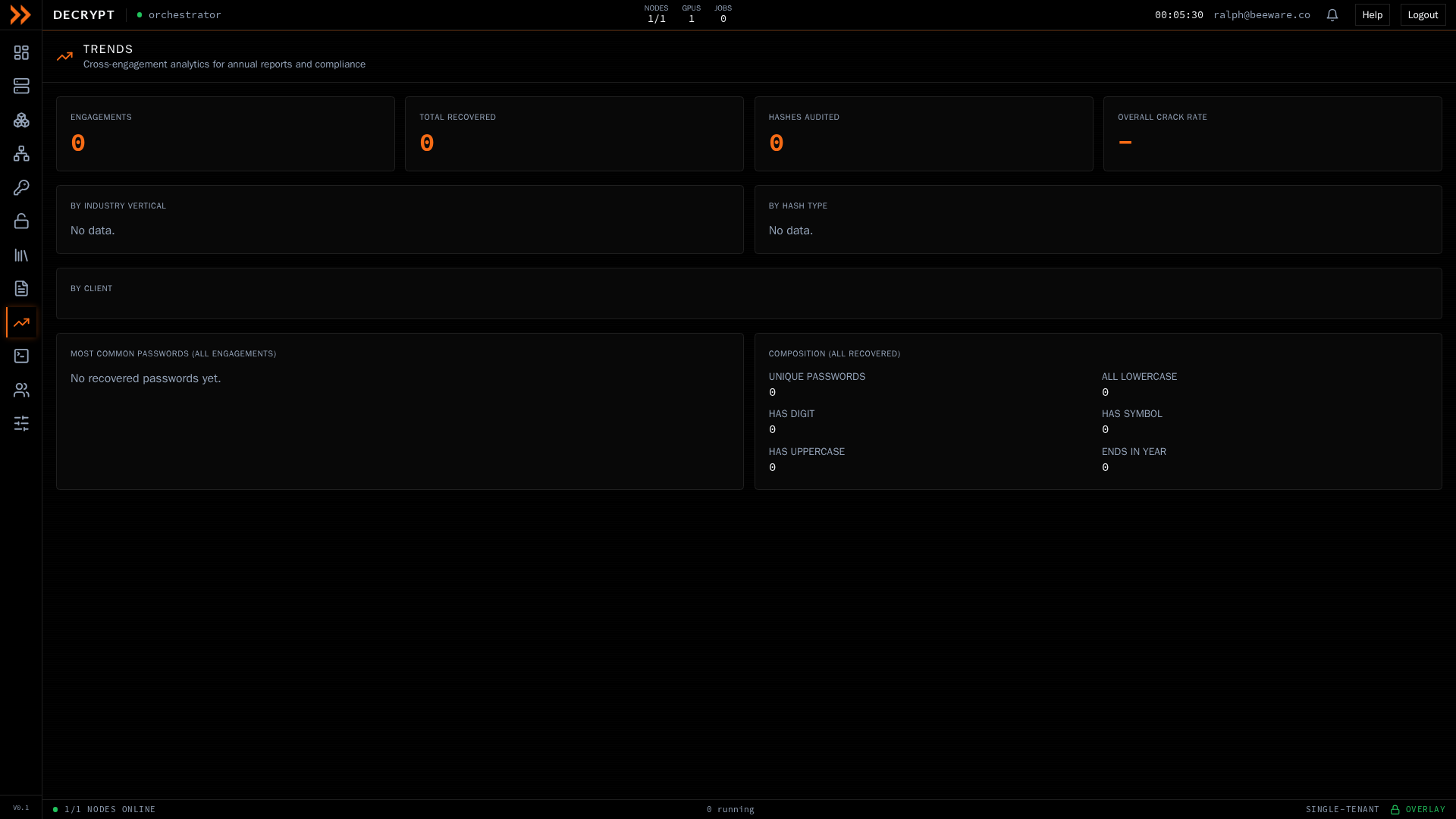Open the key icon in sidebar
Image resolution: width=1456 pixels, height=819 pixels.
point(21,187)
